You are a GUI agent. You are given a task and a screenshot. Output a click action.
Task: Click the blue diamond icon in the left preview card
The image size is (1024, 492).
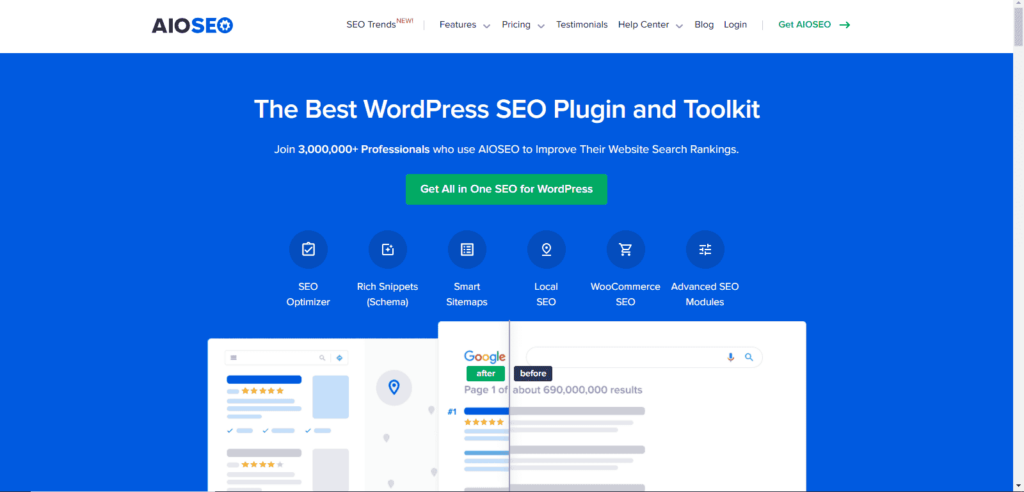[x=339, y=357]
